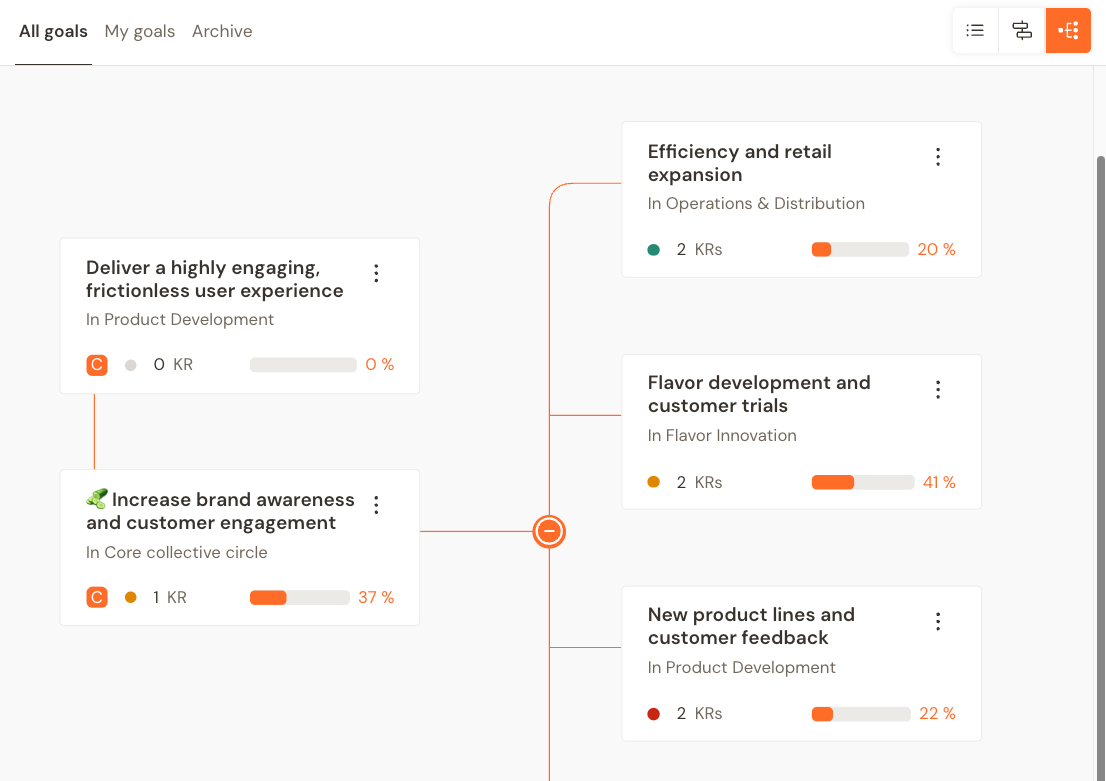
Task: Switch to list view
Action: coord(975,30)
